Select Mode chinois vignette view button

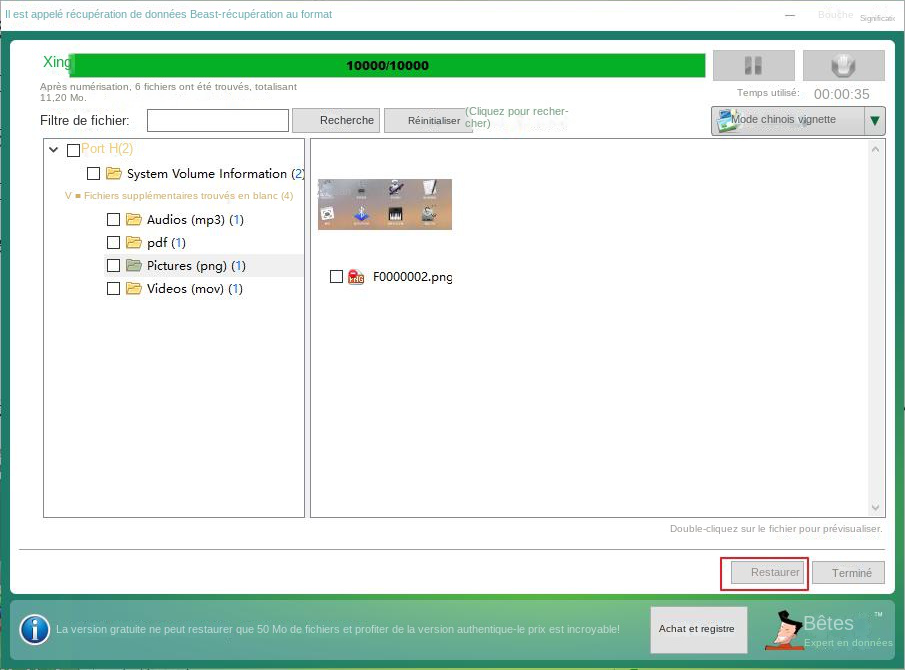coord(788,121)
